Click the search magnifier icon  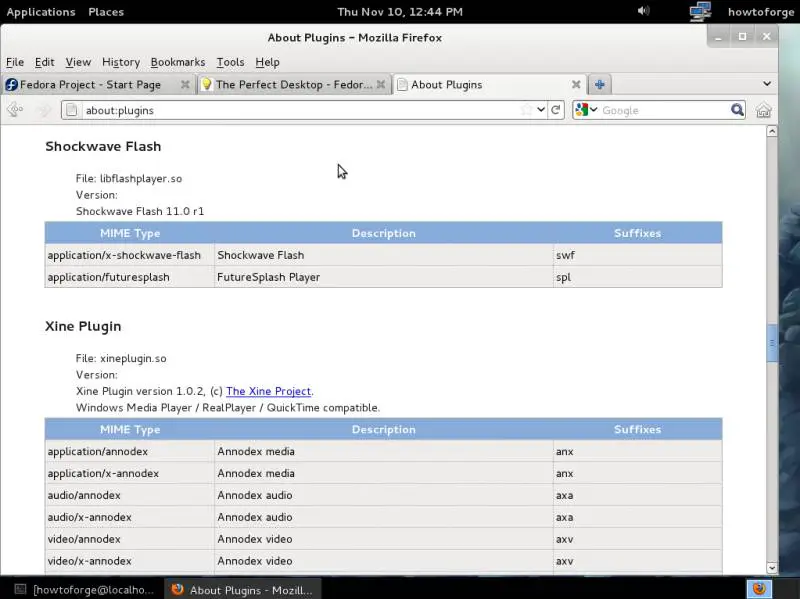tap(737, 110)
